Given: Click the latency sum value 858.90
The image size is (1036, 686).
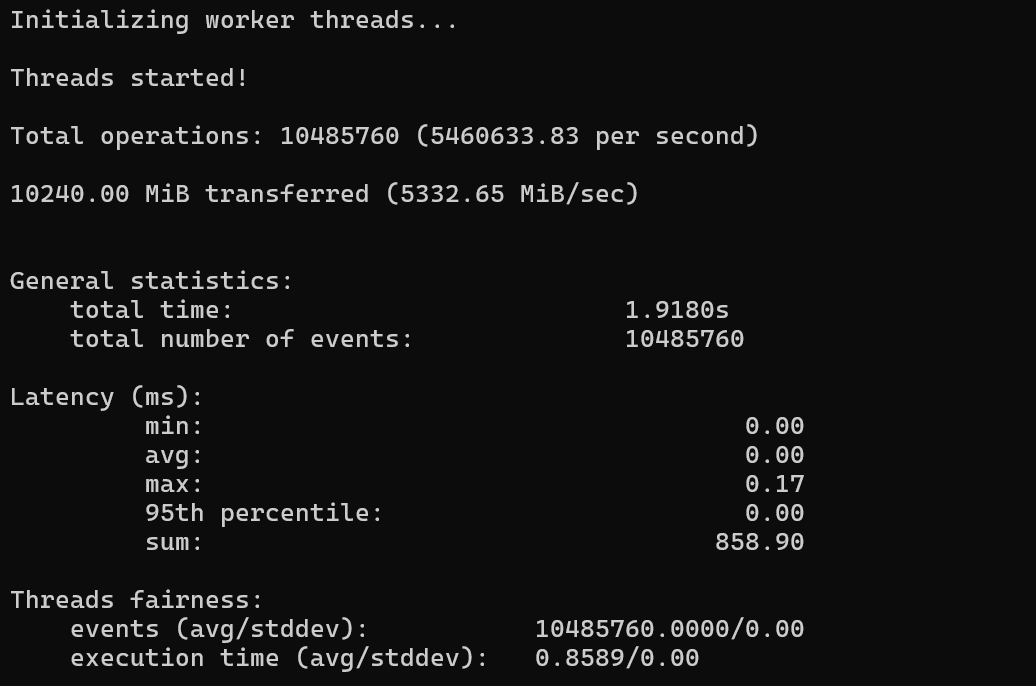Looking at the screenshot, I should coord(760,543).
